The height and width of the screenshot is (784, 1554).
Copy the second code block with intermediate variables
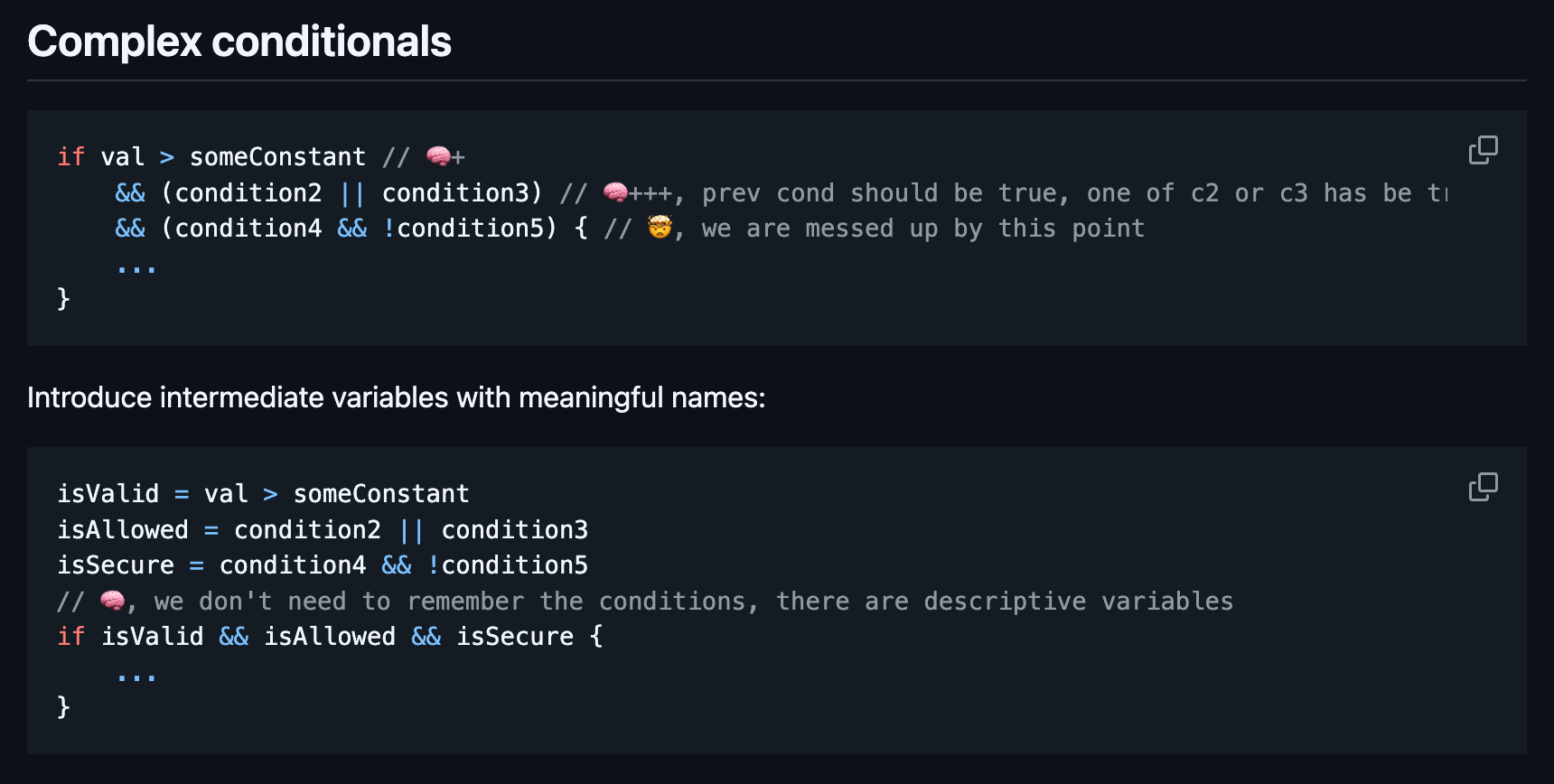tap(1483, 487)
